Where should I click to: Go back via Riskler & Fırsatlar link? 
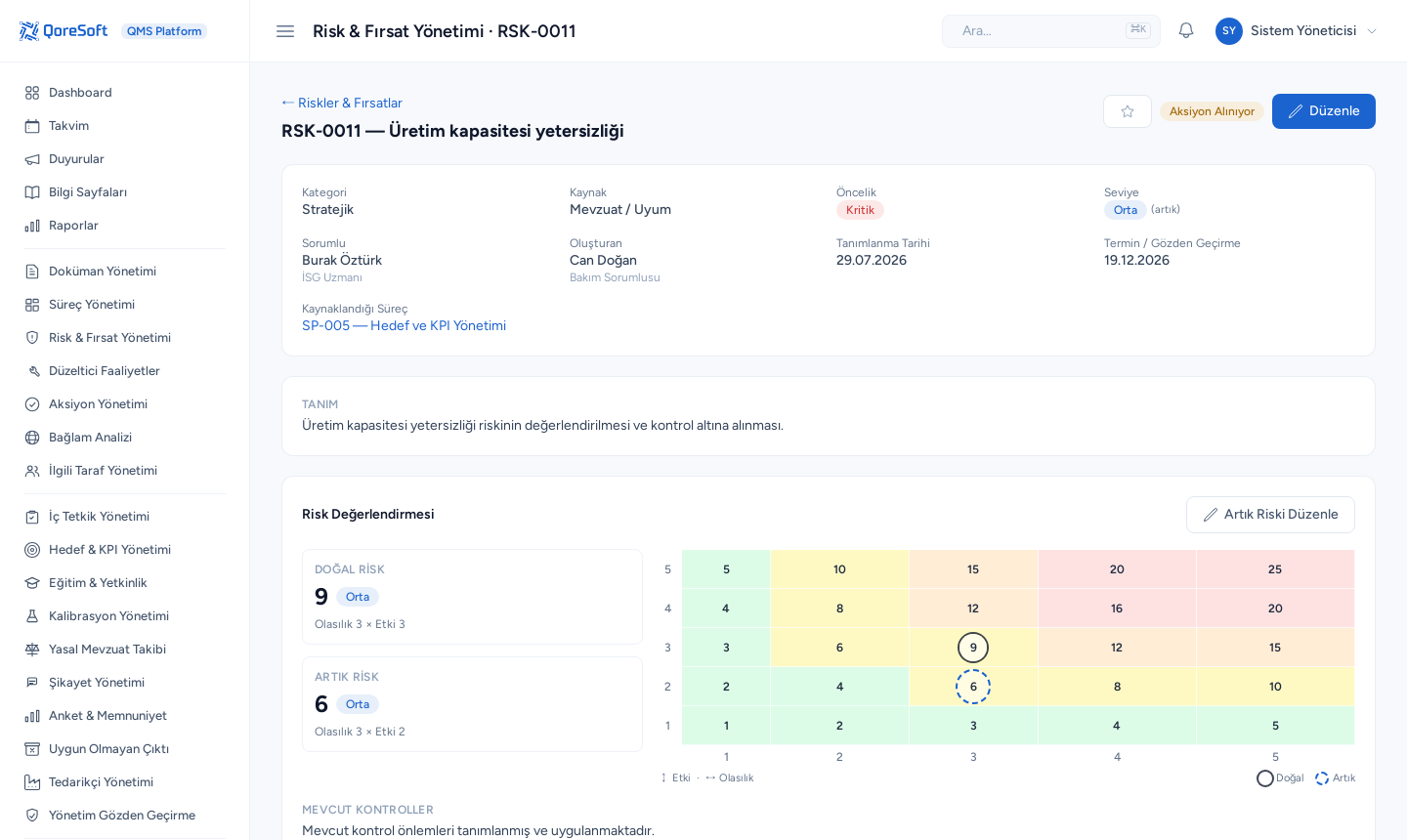click(342, 104)
